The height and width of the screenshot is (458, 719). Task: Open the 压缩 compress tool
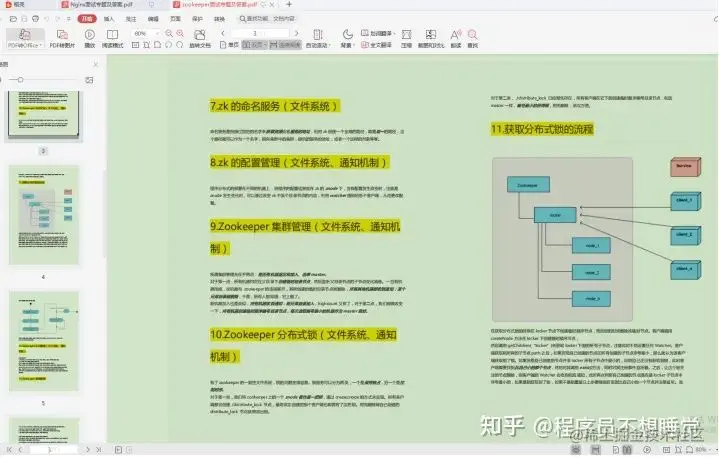406,39
